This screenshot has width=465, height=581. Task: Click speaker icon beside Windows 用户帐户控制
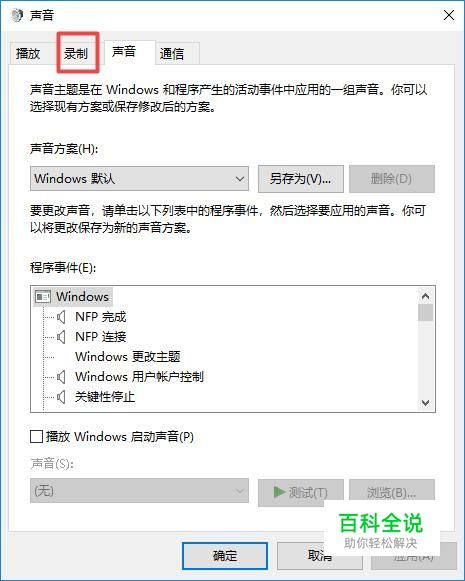click(62, 377)
